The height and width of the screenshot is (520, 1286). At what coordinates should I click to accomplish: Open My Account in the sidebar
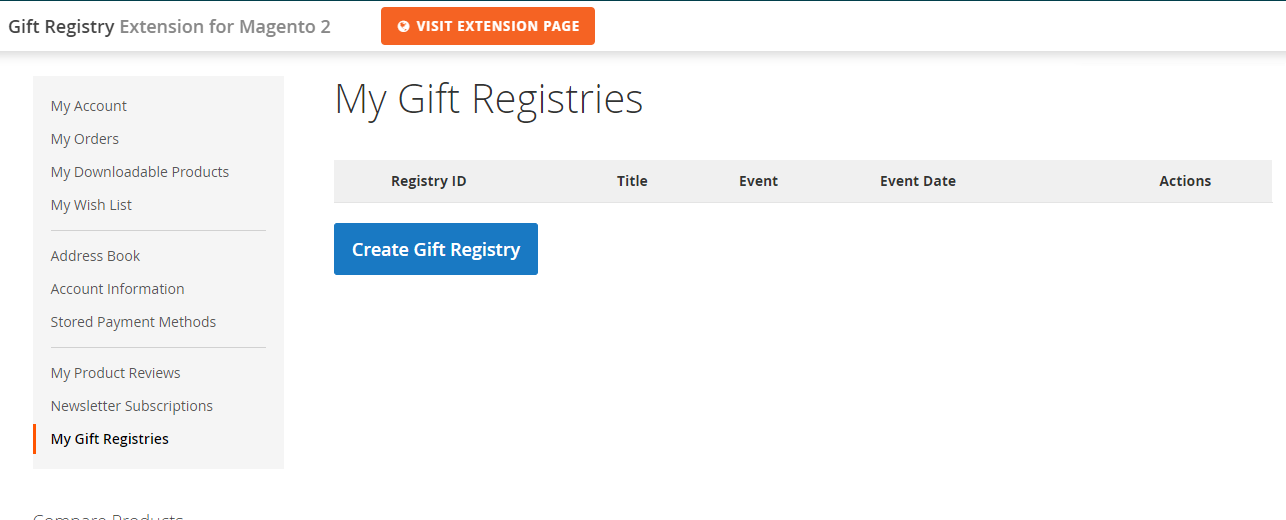89,106
